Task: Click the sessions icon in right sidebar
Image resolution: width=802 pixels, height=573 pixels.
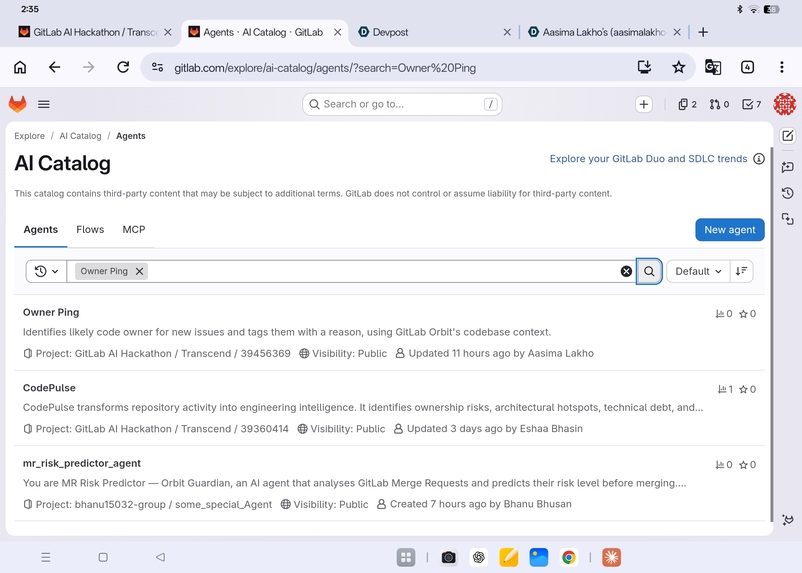Action: (x=788, y=219)
